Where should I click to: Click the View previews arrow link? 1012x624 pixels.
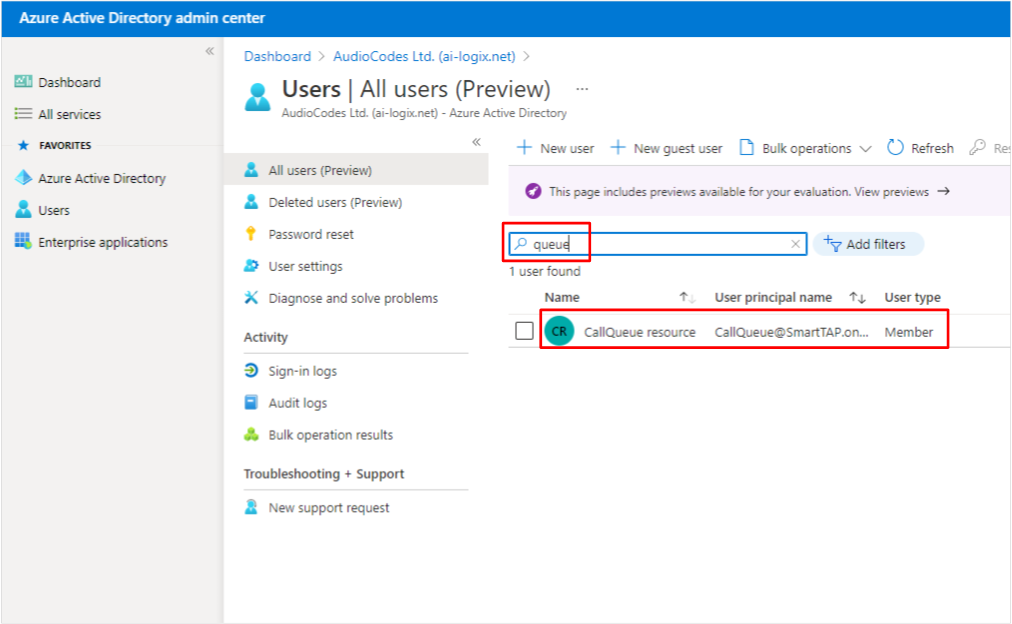902,192
